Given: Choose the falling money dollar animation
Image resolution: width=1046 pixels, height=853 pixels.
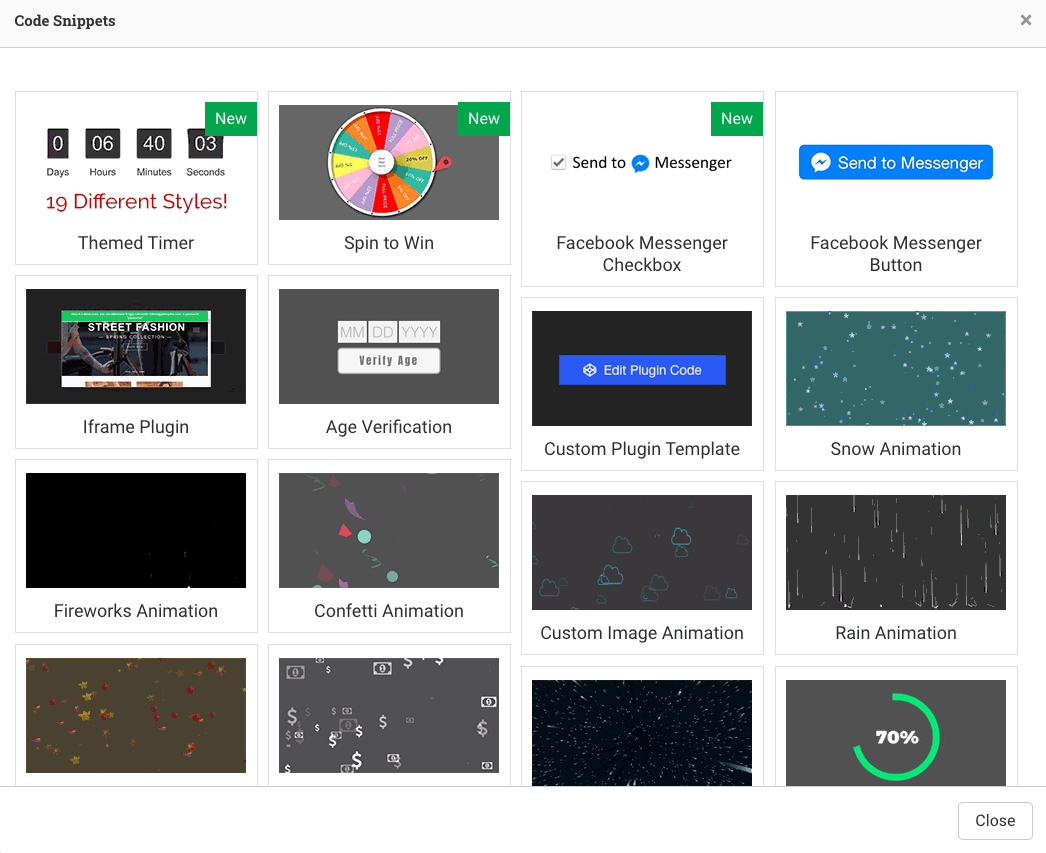Looking at the screenshot, I should pyautogui.click(x=388, y=715).
